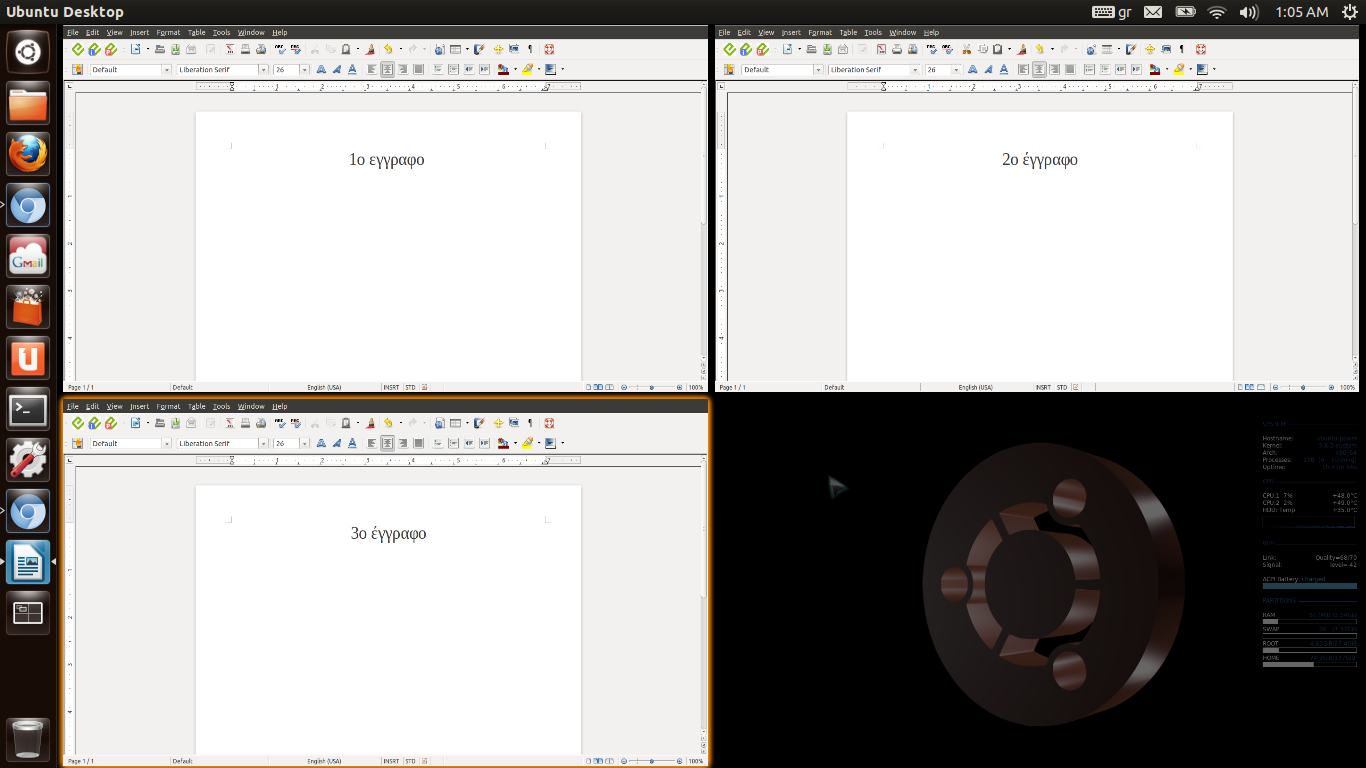Toggle Bold in the 3ο έγγραφο window
This screenshot has width=1366, height=768.
(320, 443)
